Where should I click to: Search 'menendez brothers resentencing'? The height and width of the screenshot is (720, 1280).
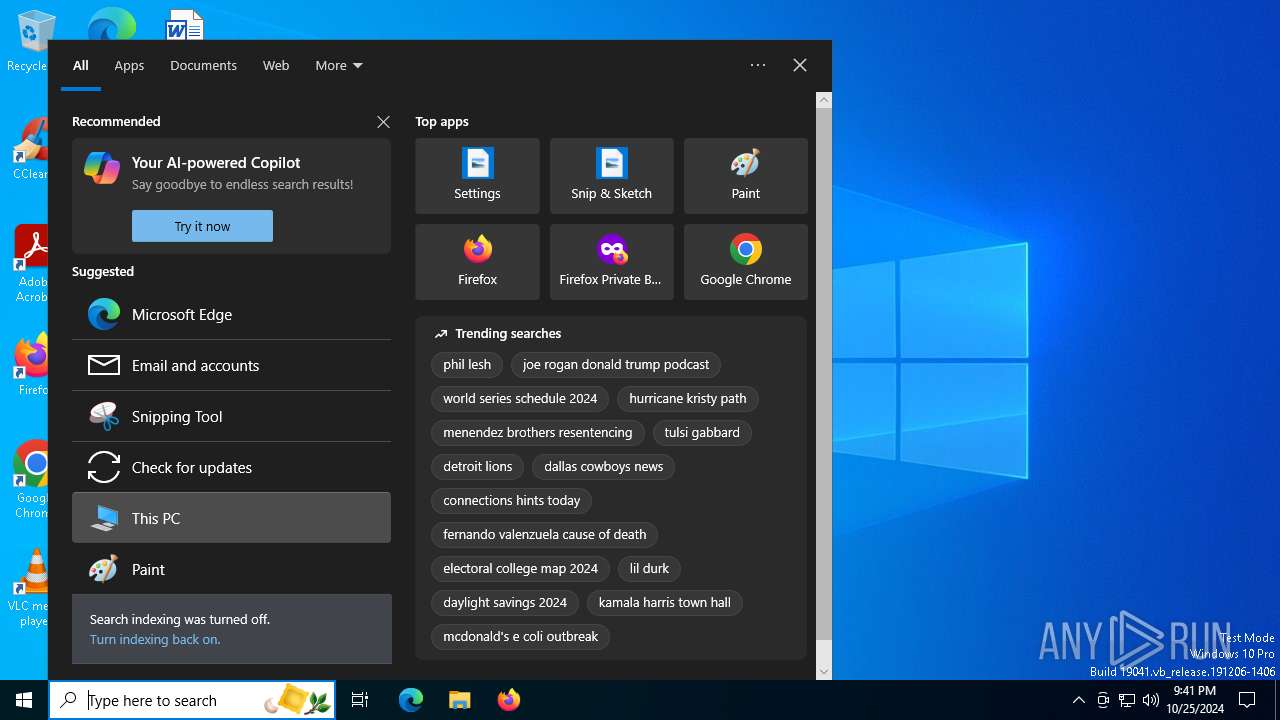(x=538, y=433)
